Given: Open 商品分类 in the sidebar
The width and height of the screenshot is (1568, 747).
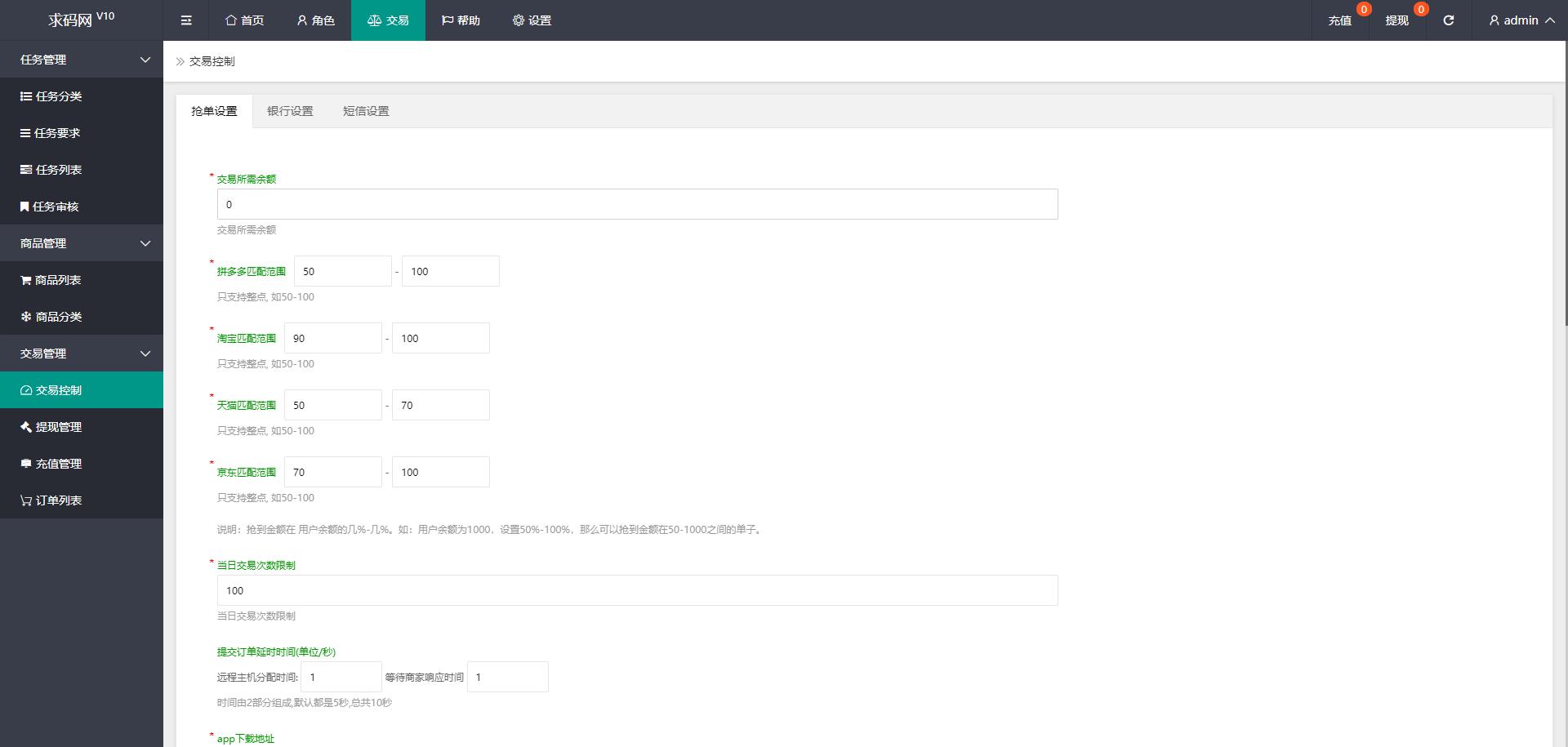Looking at the screenshot, I should 82,317.
